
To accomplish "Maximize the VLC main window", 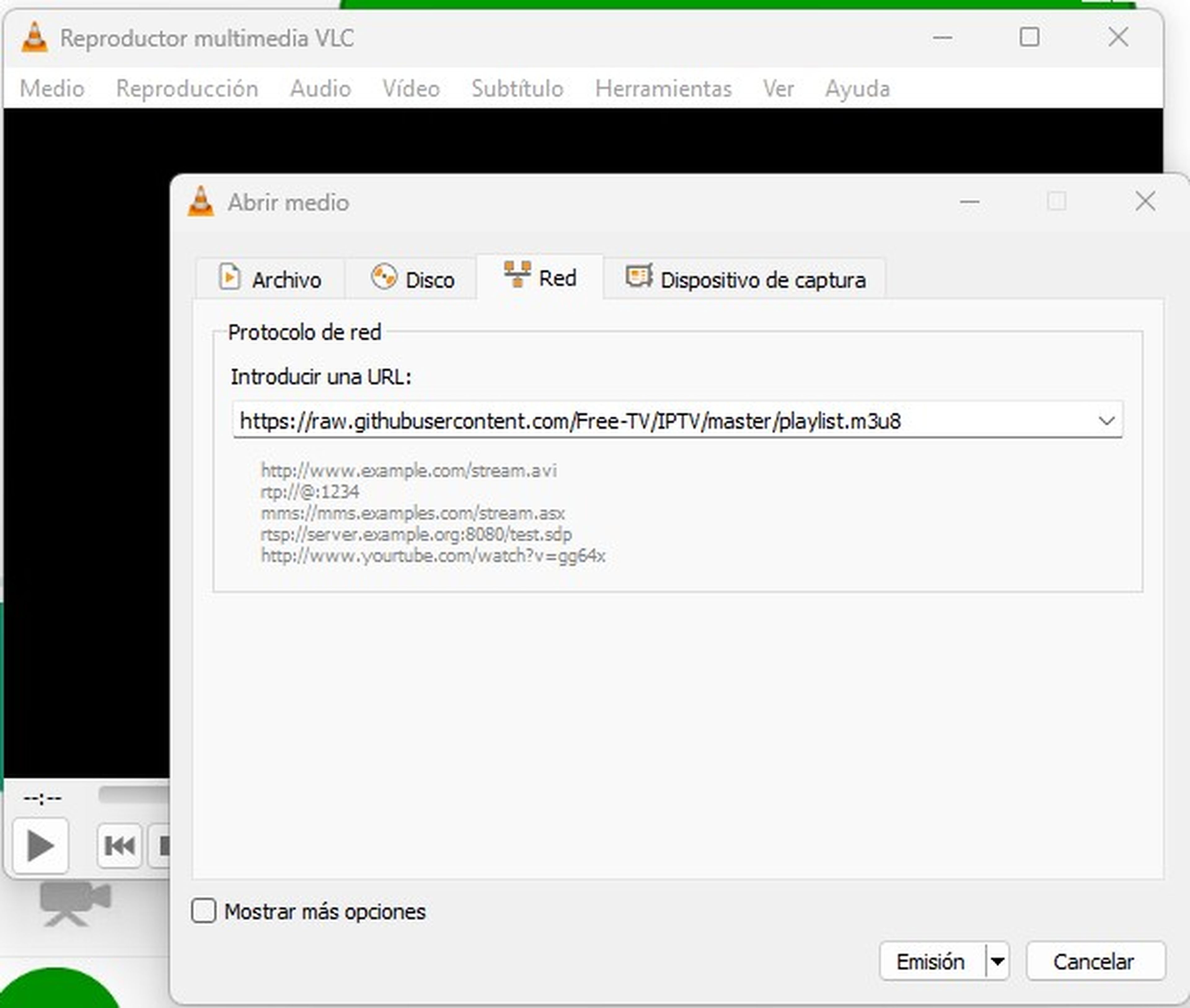I will (x=1029, y=38).
